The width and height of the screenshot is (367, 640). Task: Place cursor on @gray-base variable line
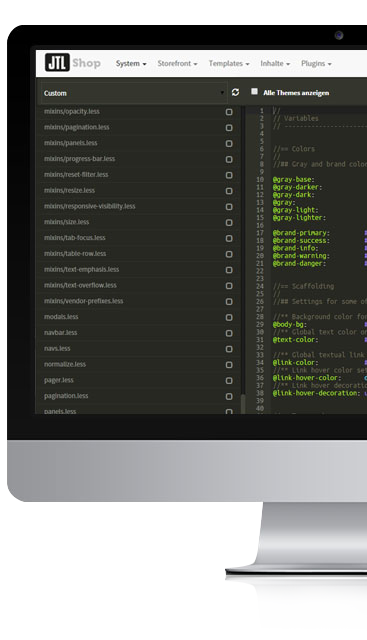(294, 180)
